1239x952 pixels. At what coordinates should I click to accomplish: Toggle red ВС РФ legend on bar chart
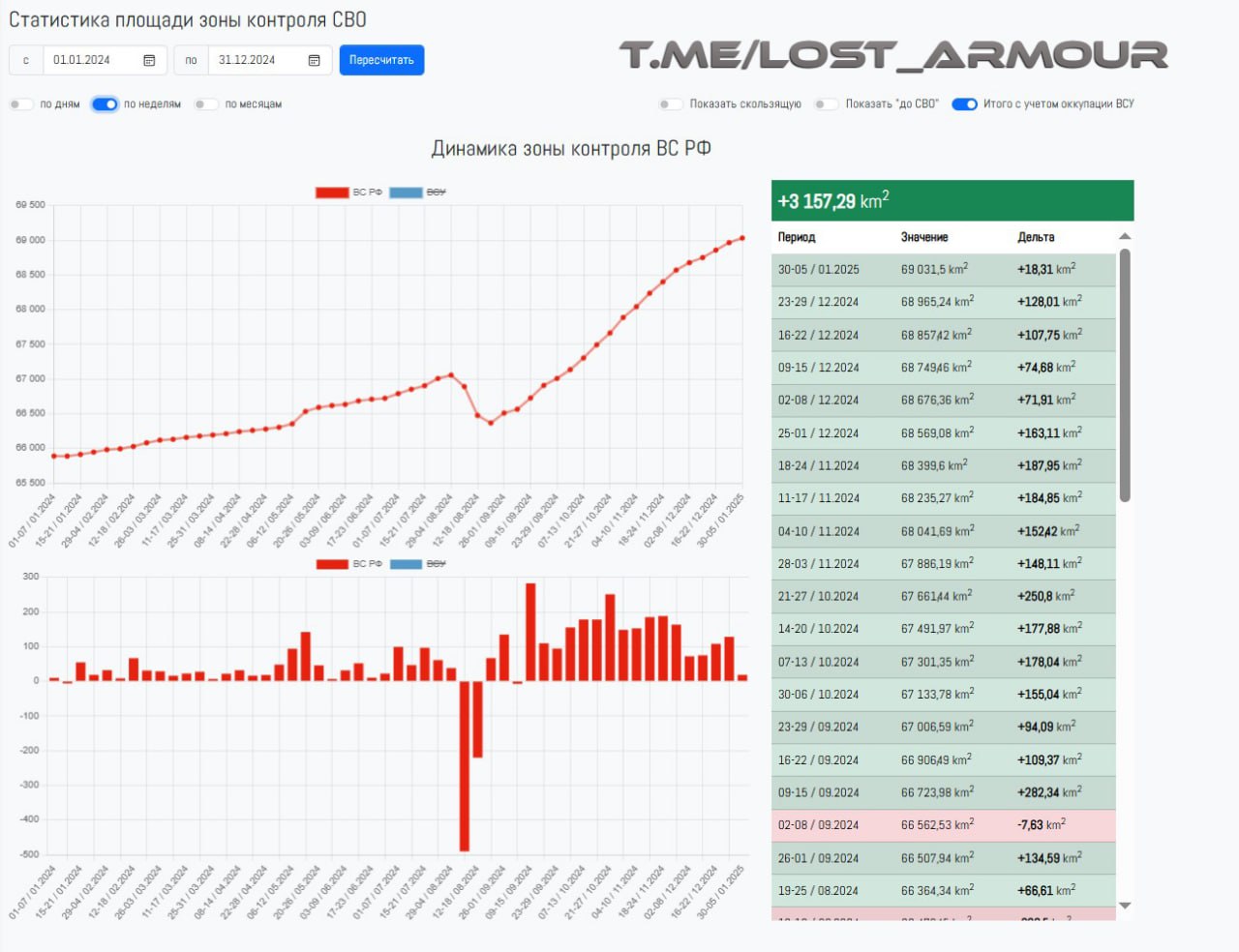[x=332, y=564]
